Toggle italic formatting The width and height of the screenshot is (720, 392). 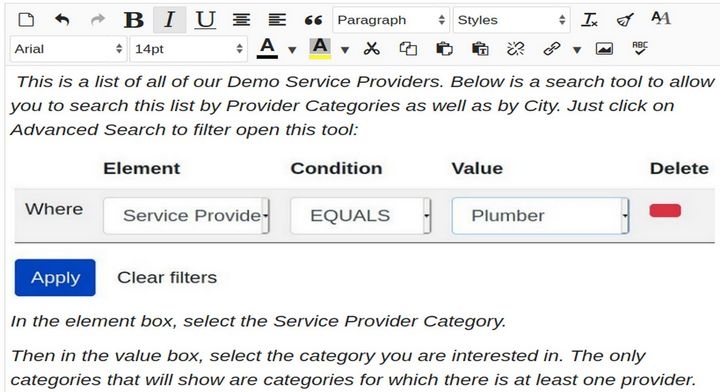pyautogui.click(x=169, y=20)
